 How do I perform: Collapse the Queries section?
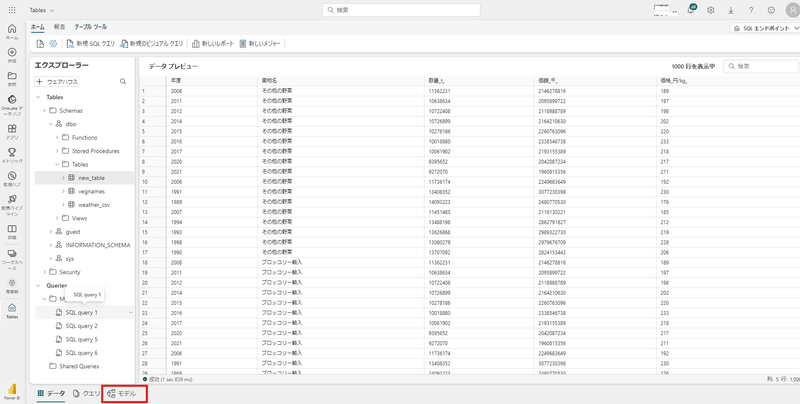38,286
